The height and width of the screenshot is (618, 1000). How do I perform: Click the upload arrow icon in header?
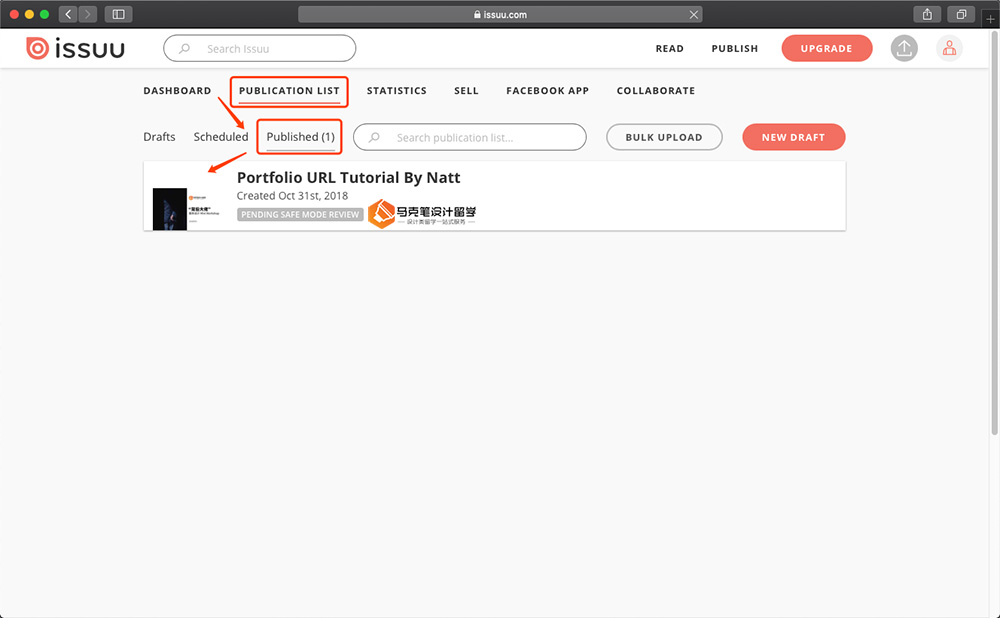click(904, 48)
